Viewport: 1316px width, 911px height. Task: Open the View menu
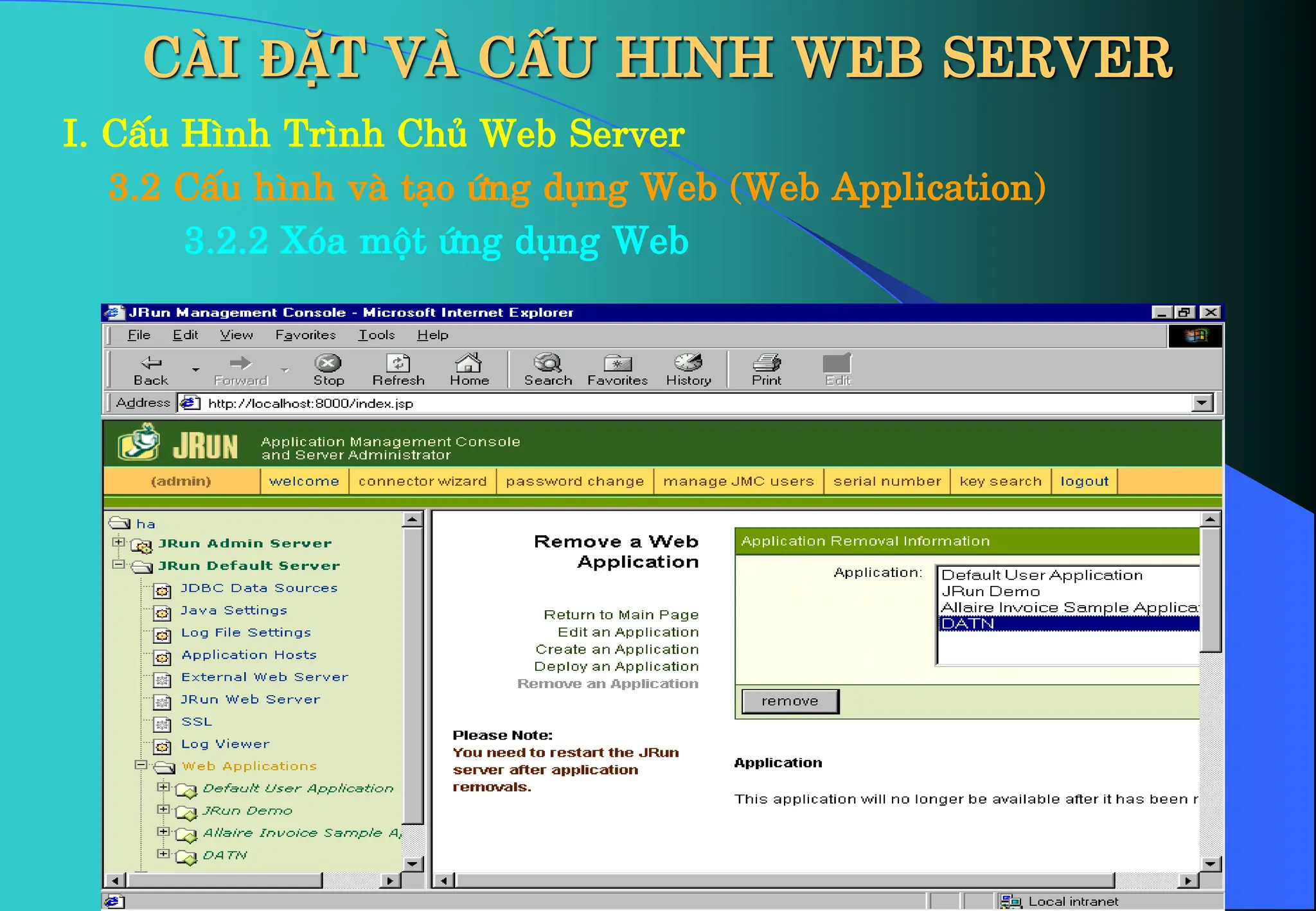(236, 335)
